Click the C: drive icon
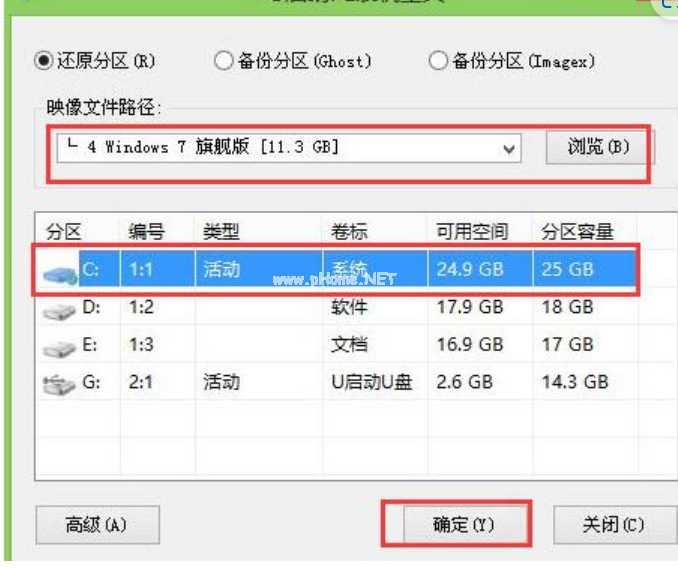This screenshot has height=575, width=678. (x=62, y=272)
